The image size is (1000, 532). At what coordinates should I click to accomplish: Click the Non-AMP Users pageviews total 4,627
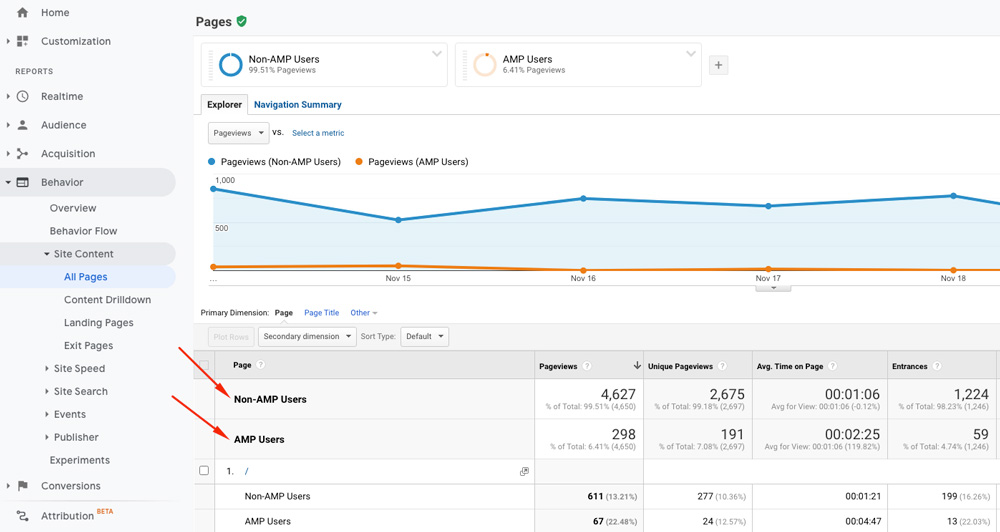(618, 394)
